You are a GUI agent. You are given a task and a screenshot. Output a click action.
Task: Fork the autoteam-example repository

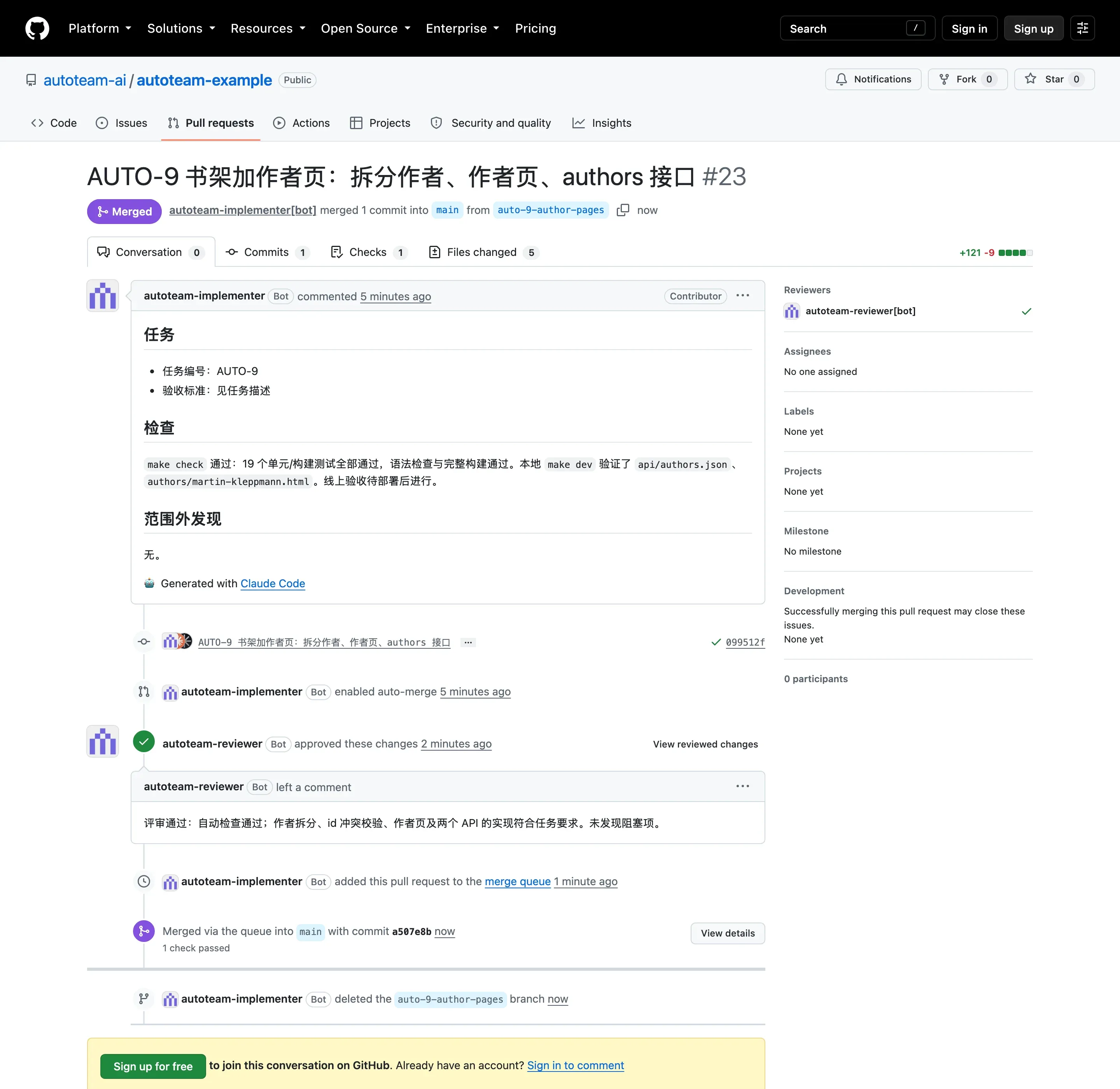tap(967, 79)
